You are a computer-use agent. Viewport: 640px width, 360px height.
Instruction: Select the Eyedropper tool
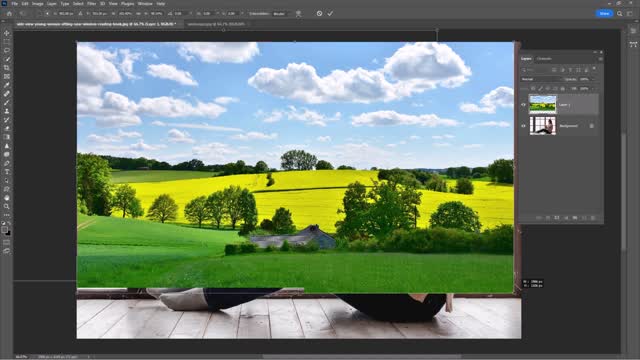[7, 85]
